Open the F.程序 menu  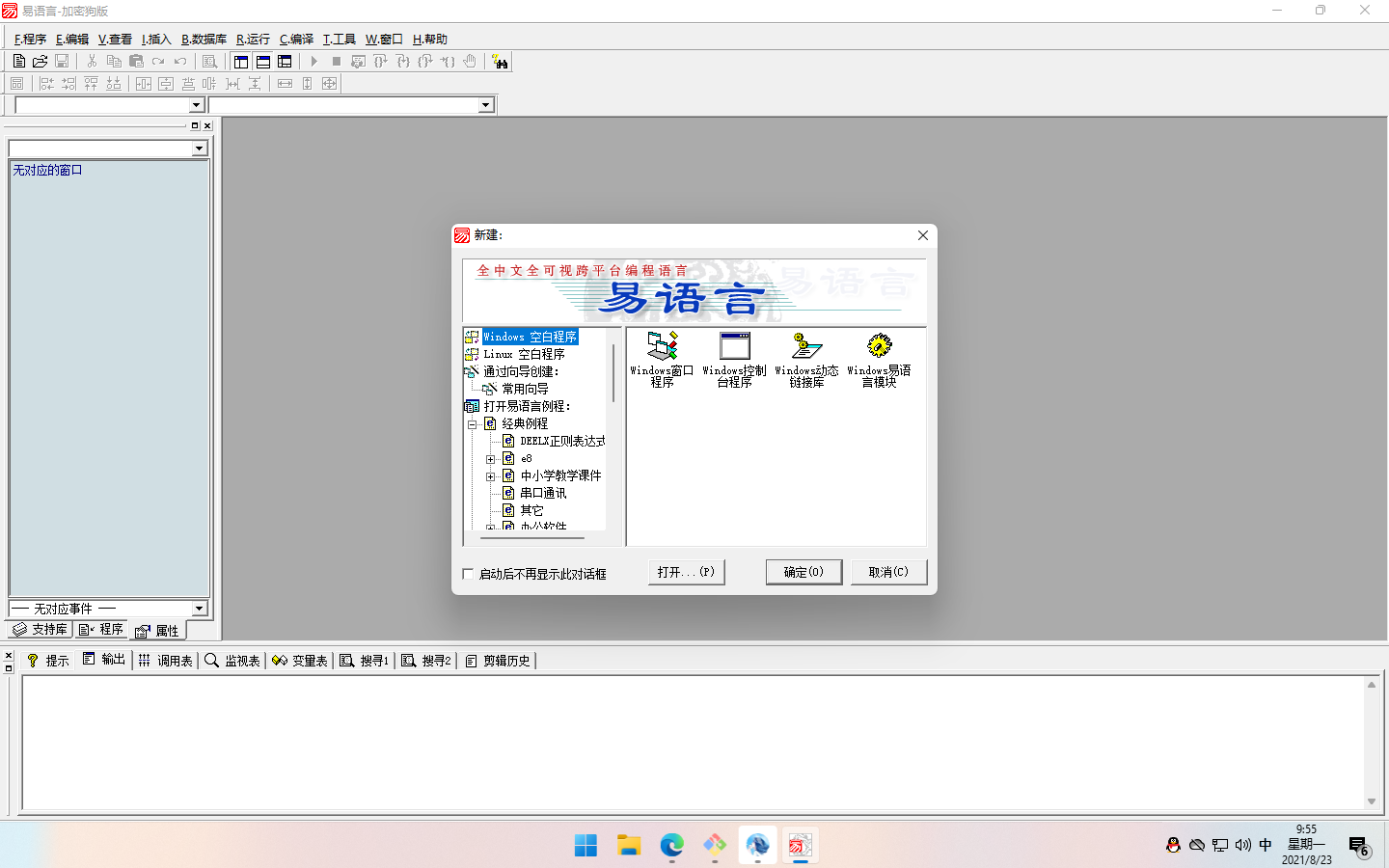(30, 40)
